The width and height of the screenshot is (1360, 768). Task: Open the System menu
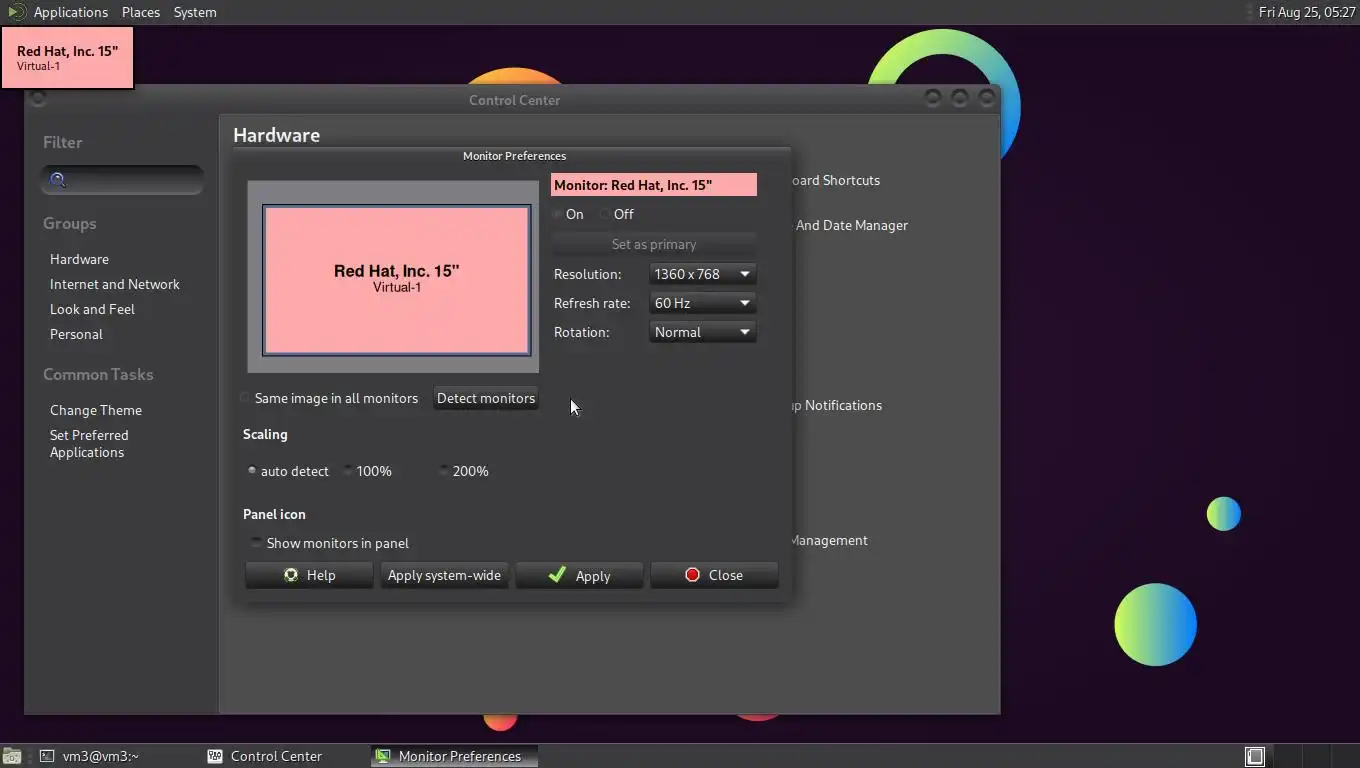pos(195,12)
